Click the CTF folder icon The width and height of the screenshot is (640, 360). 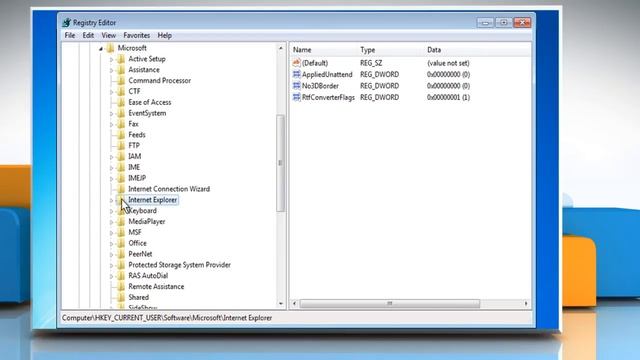(121, 91)
